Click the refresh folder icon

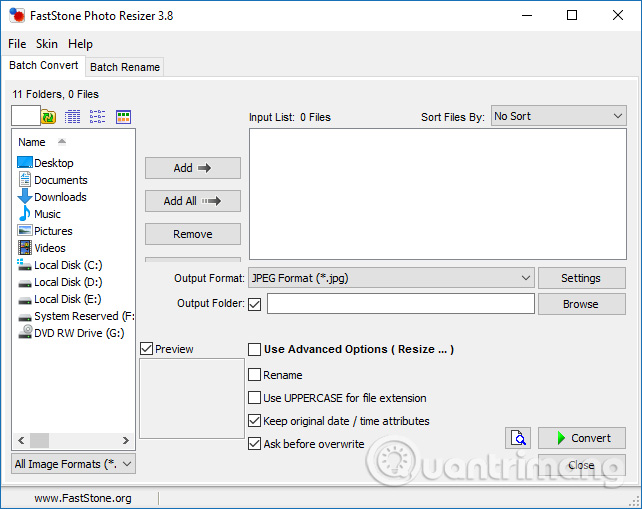coord(49,117)
